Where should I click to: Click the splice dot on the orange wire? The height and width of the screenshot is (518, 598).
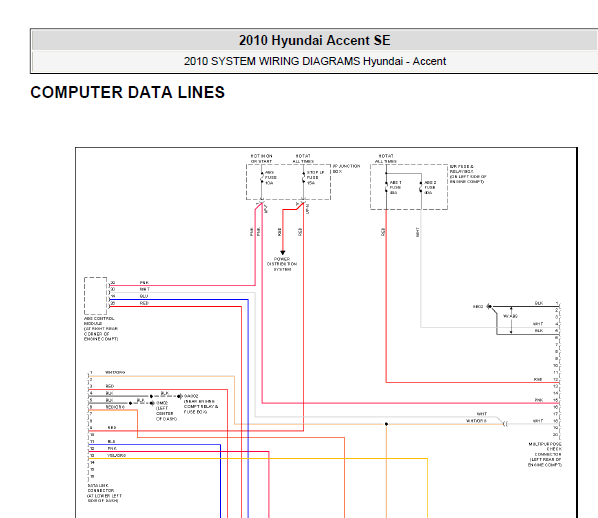(386, 424)
